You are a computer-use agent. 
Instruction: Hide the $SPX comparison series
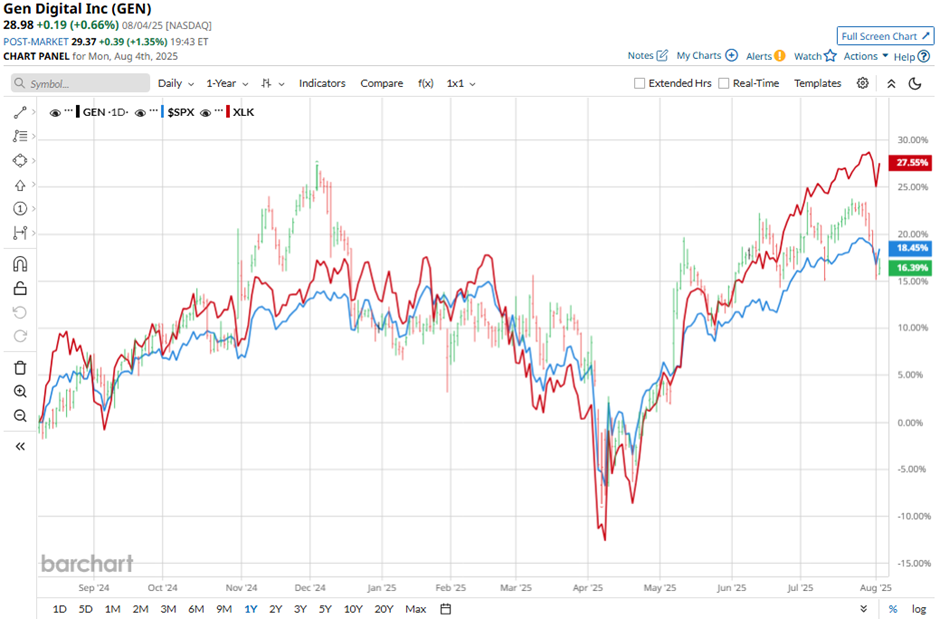tap(140, 113)
